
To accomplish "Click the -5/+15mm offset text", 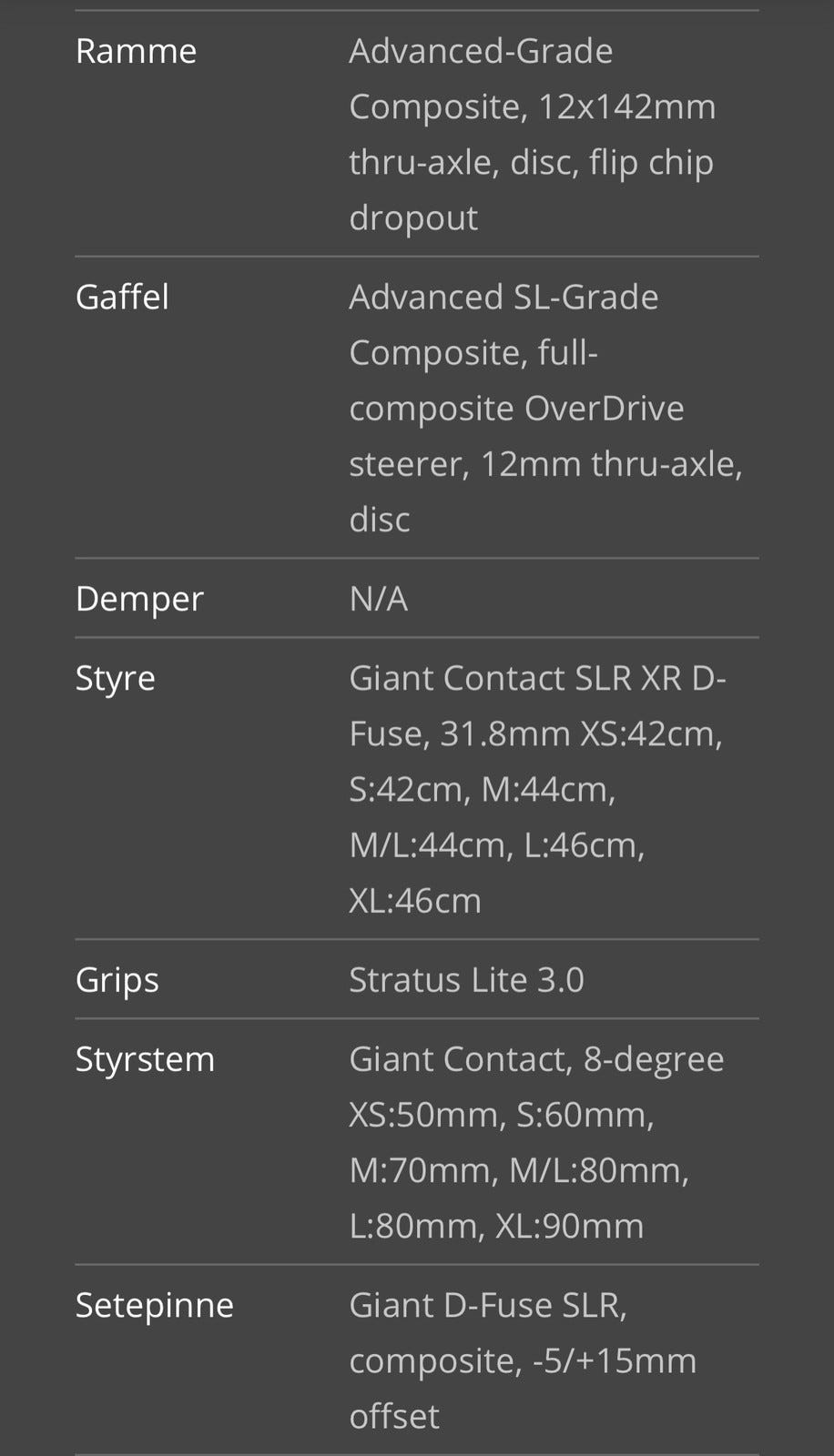I will 523,1389.
